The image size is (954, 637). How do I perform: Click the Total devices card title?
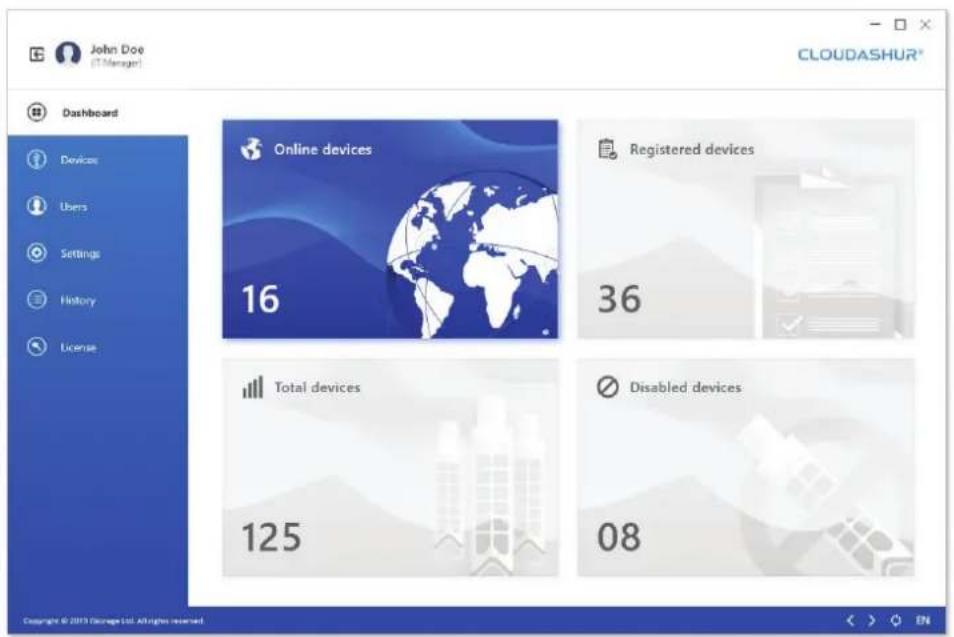pyautogui.click(x=317, y=388)
